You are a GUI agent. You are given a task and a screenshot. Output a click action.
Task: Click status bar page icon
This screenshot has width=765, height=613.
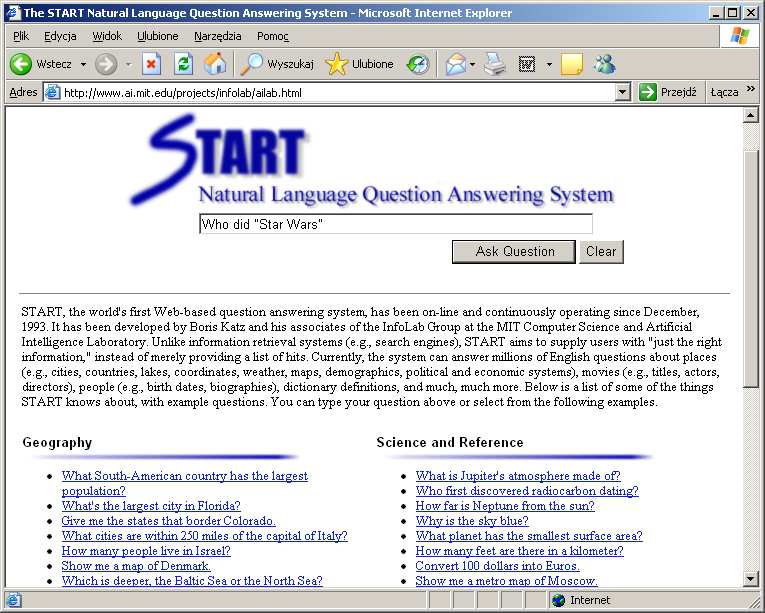tap(13, 600)
